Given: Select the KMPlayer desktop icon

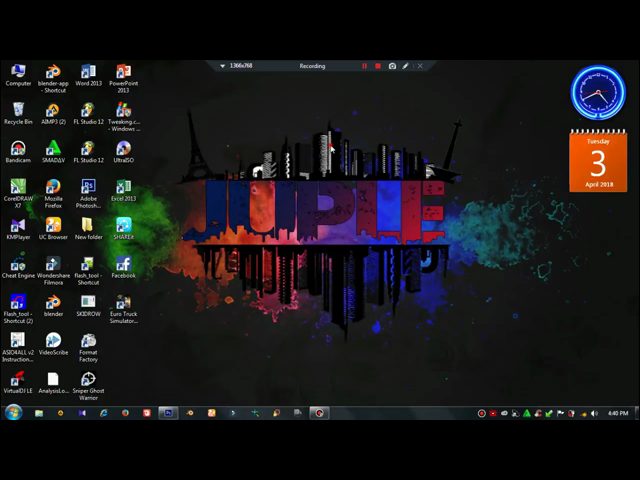Looking at the screenshot, I should [18, 229].
